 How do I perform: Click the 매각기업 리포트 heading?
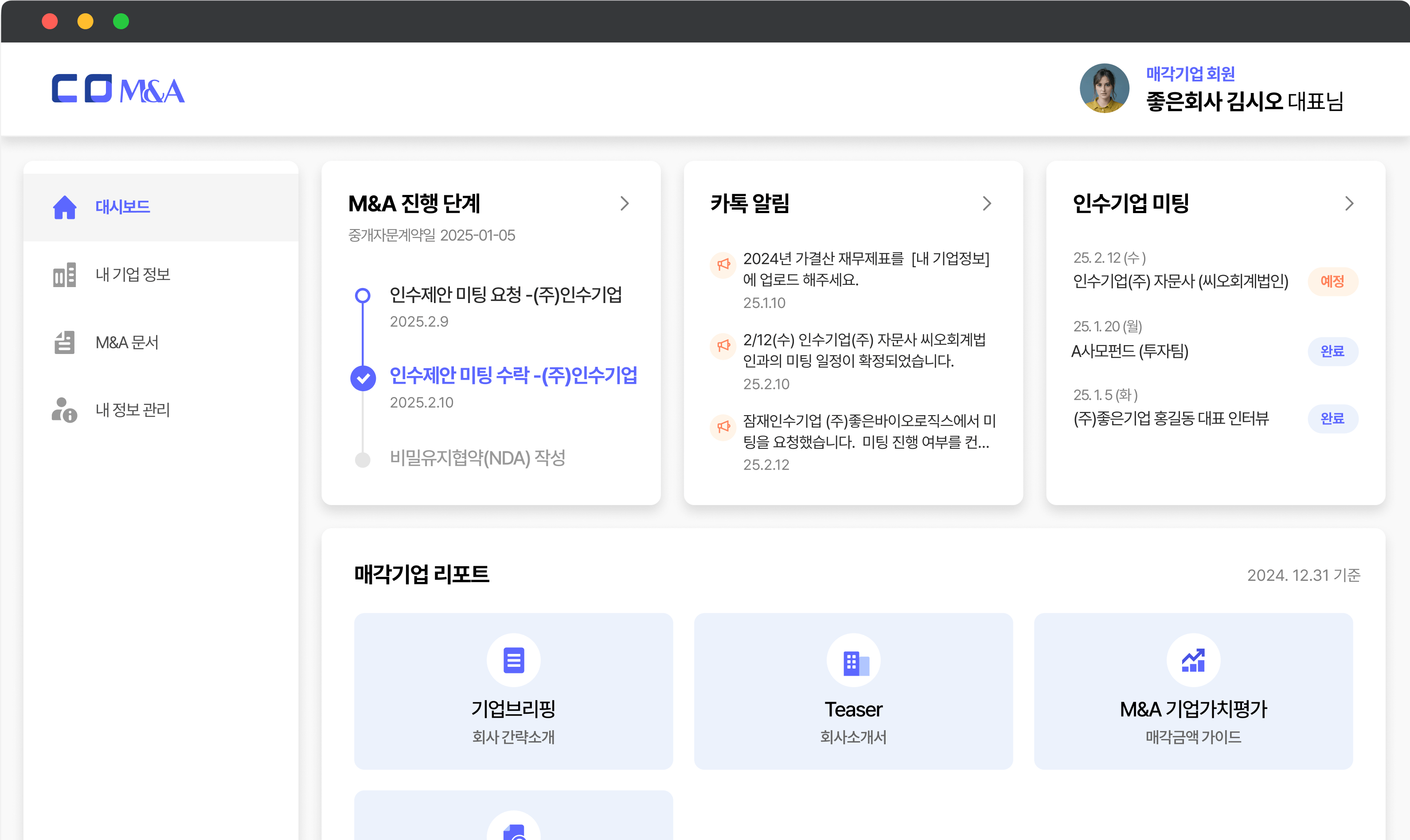coord(422,574)
